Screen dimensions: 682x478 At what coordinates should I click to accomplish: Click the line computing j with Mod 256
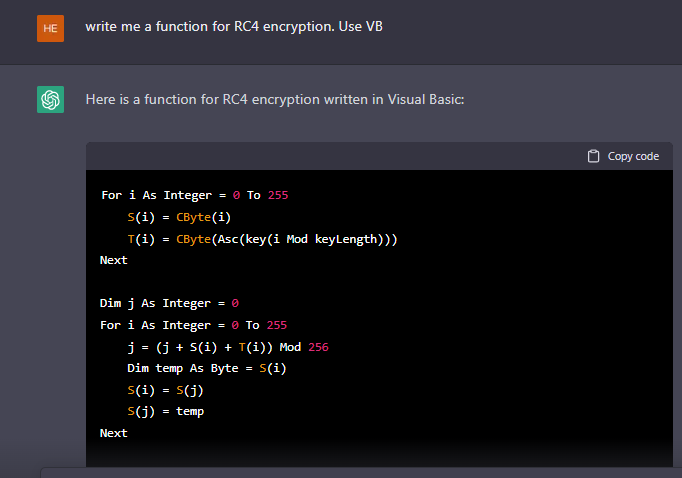(227, 347)
